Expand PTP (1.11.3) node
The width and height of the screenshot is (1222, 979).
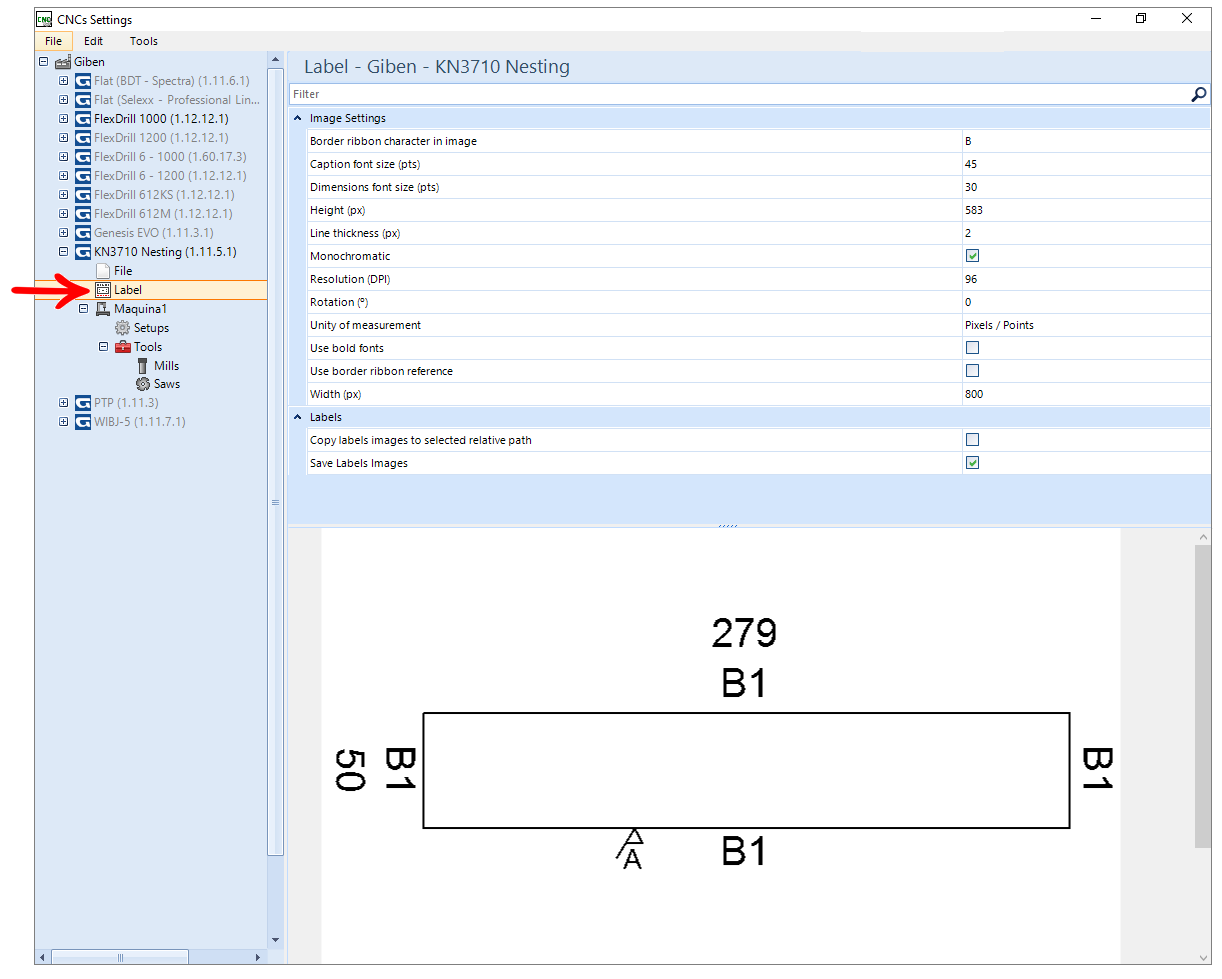[x=64, y=403]
